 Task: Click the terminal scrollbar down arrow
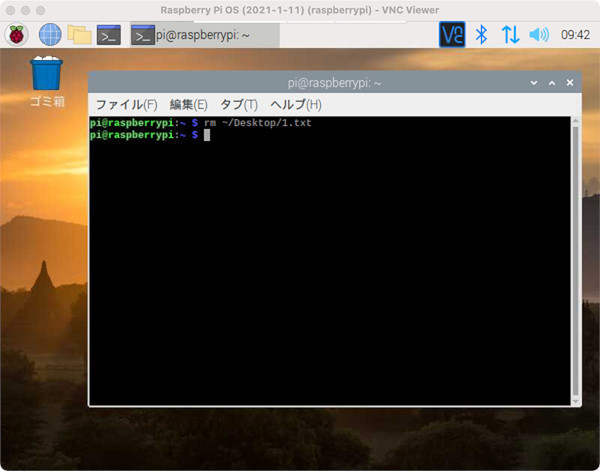[x=576, y=401]
